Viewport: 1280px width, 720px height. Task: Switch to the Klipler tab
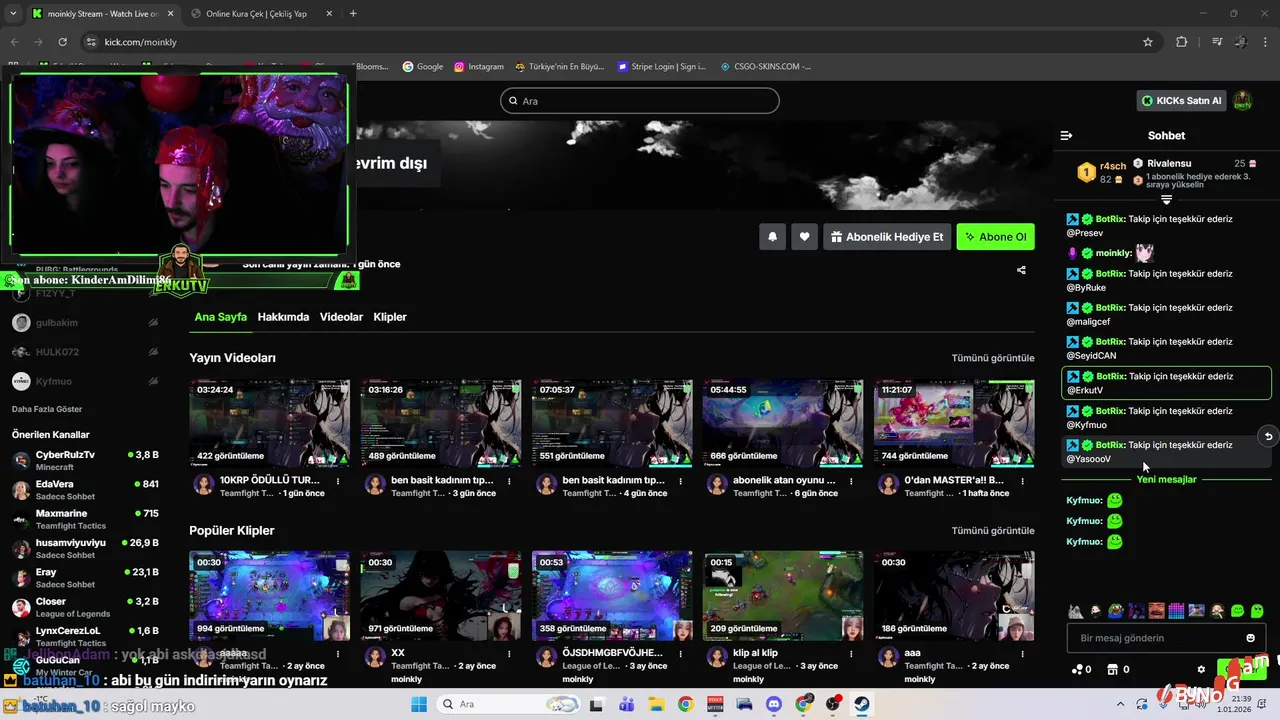pyautogui.click(x=390, y=317)
